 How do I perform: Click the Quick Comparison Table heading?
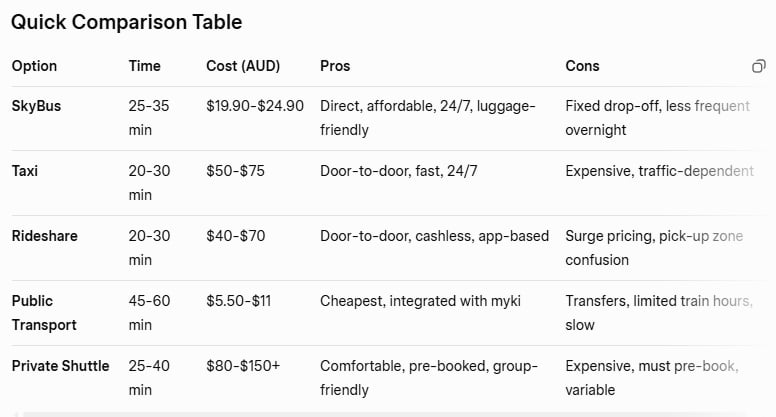click(x=126, y=22)
